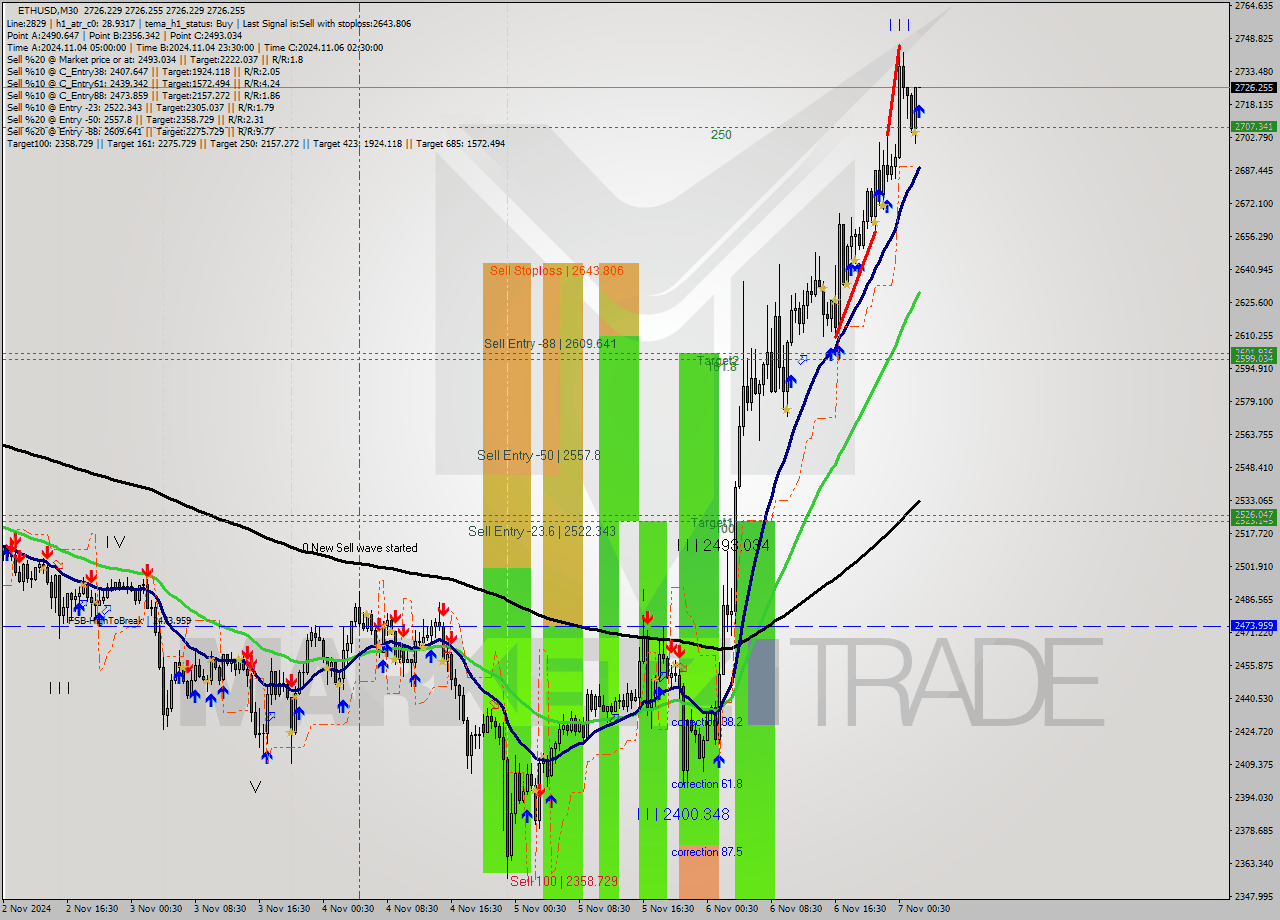
Task: Click the 2347.995 price axis label
Action: [x=1253, y=896]
